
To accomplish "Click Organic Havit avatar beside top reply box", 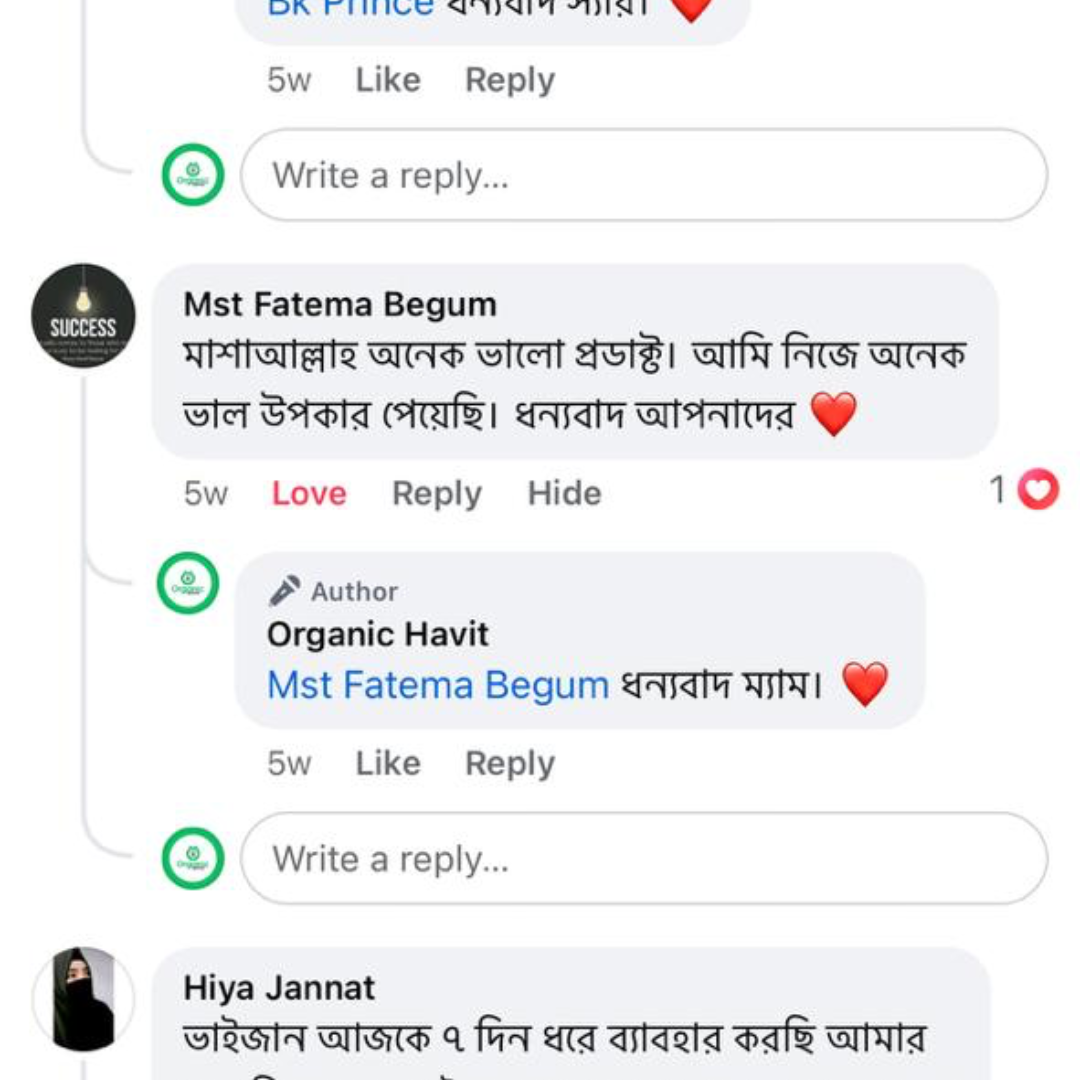I will [193, 176].
